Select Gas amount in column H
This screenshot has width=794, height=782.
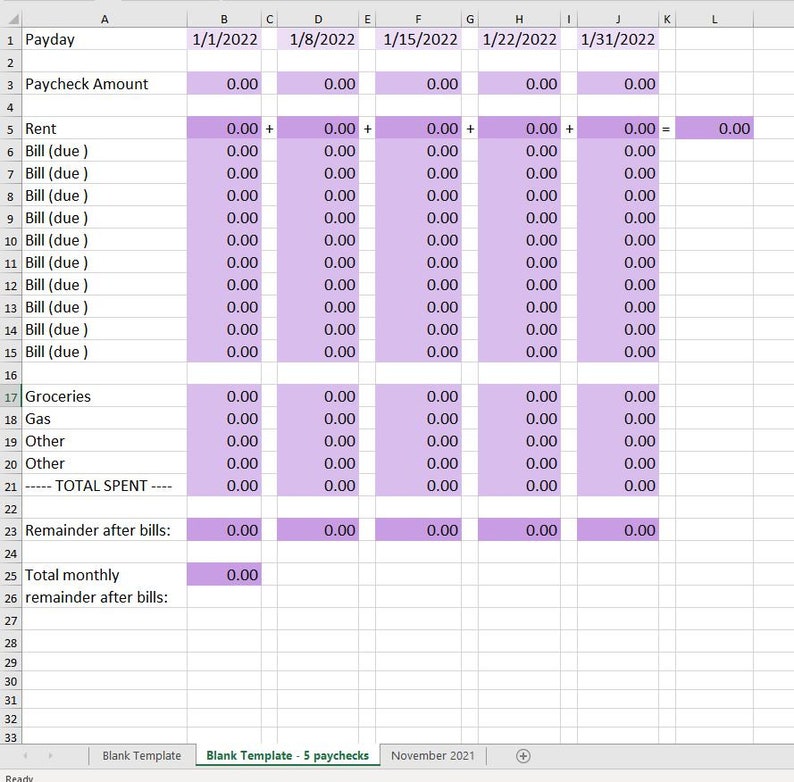pos(519,418)
